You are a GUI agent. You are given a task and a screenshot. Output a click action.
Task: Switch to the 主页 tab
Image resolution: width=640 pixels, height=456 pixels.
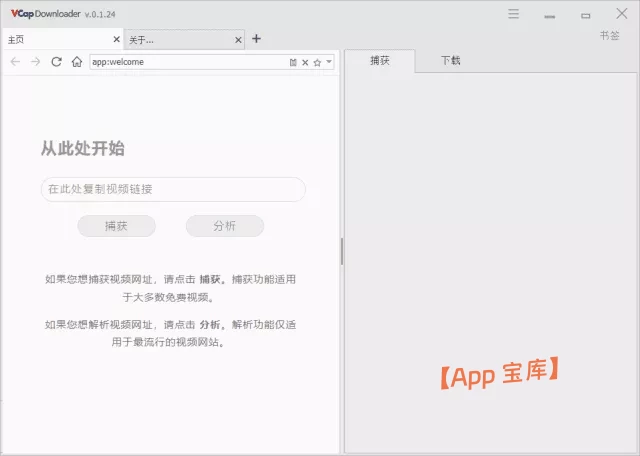(62, 39)
